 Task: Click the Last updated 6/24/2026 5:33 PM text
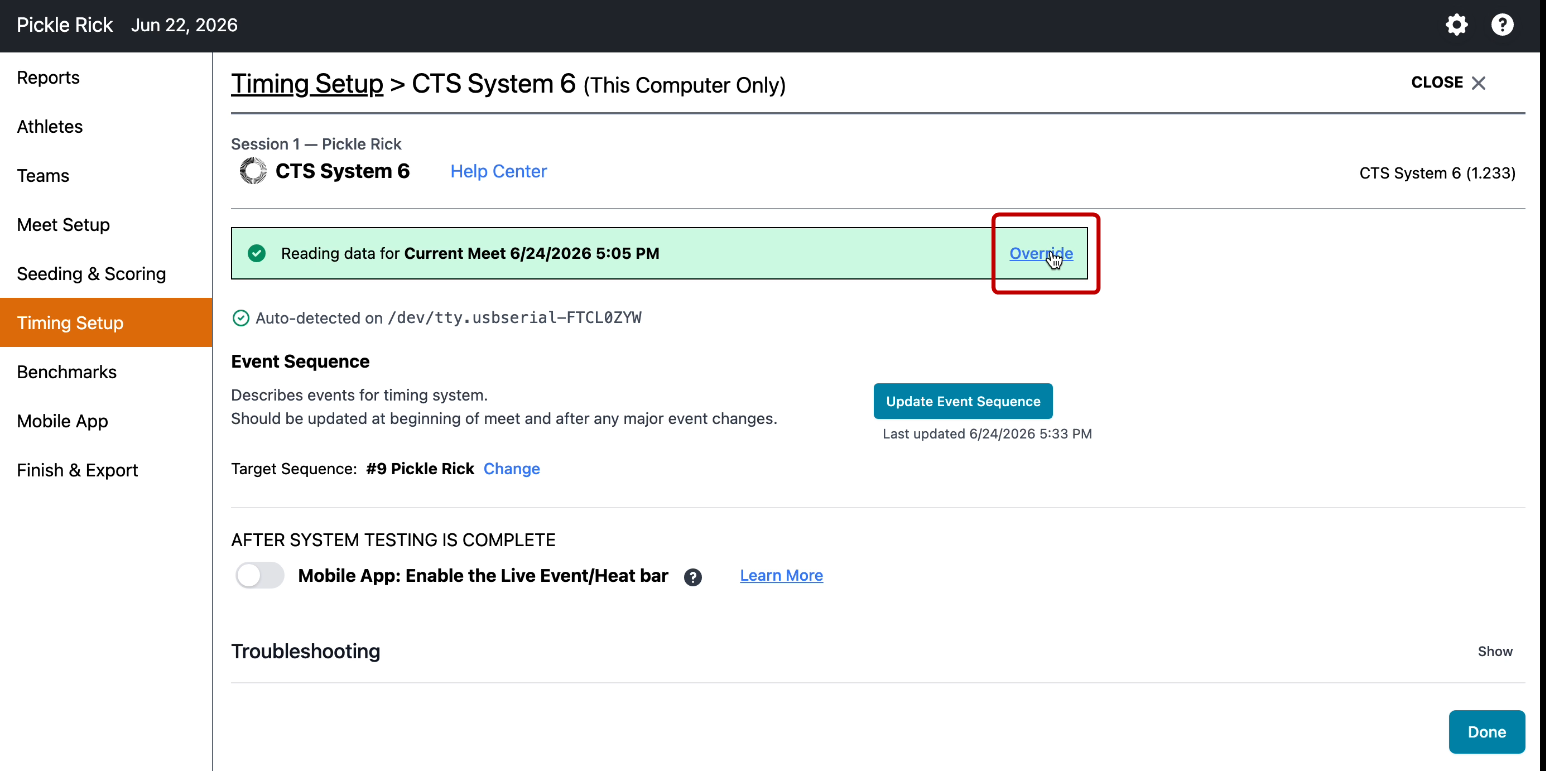pos(987,434)
